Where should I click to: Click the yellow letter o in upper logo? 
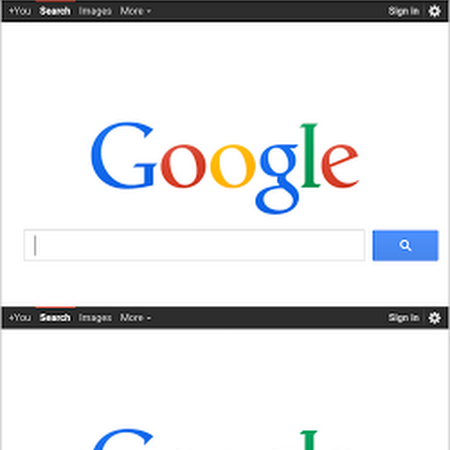tap(233, 166)
